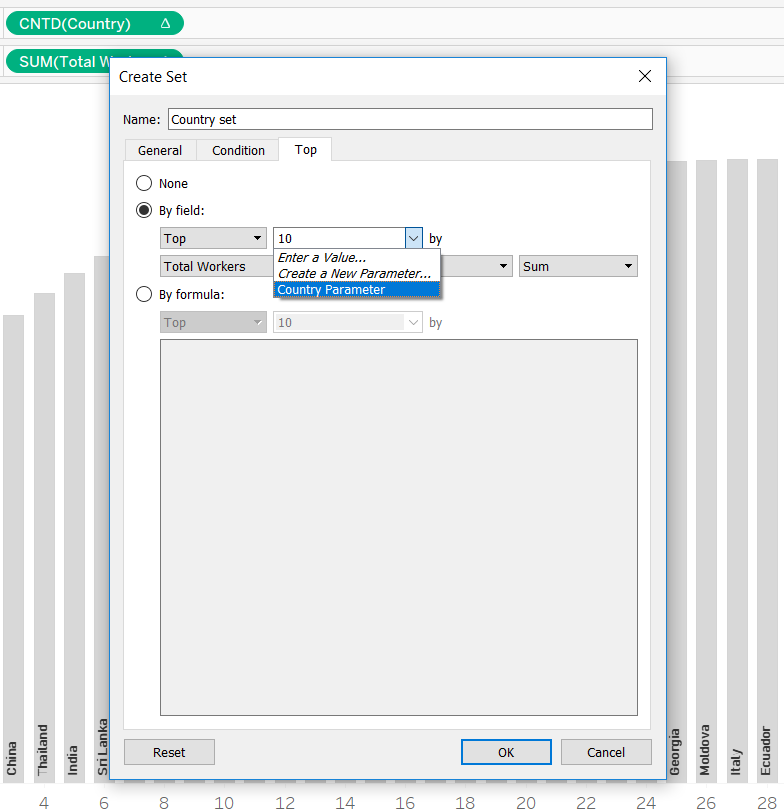Select the India bar in chart
This screenshot has height=810, width=784.
pos(74,528)
